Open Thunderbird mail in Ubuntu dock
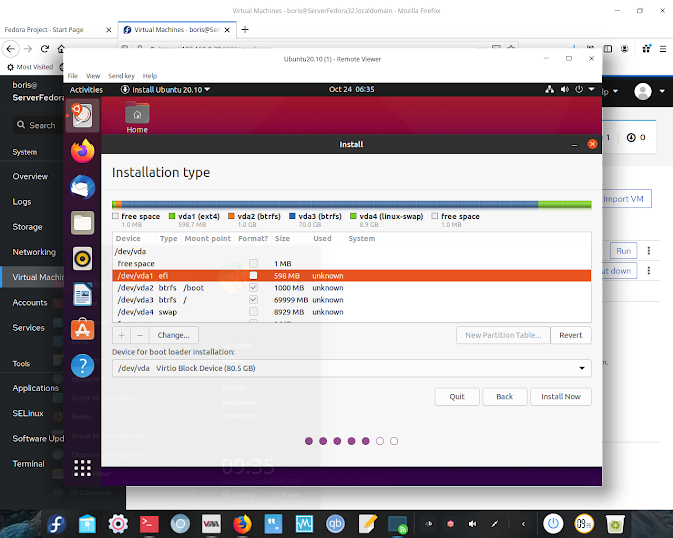The width and height of the screenshot is (673, 538). point(82,187)
